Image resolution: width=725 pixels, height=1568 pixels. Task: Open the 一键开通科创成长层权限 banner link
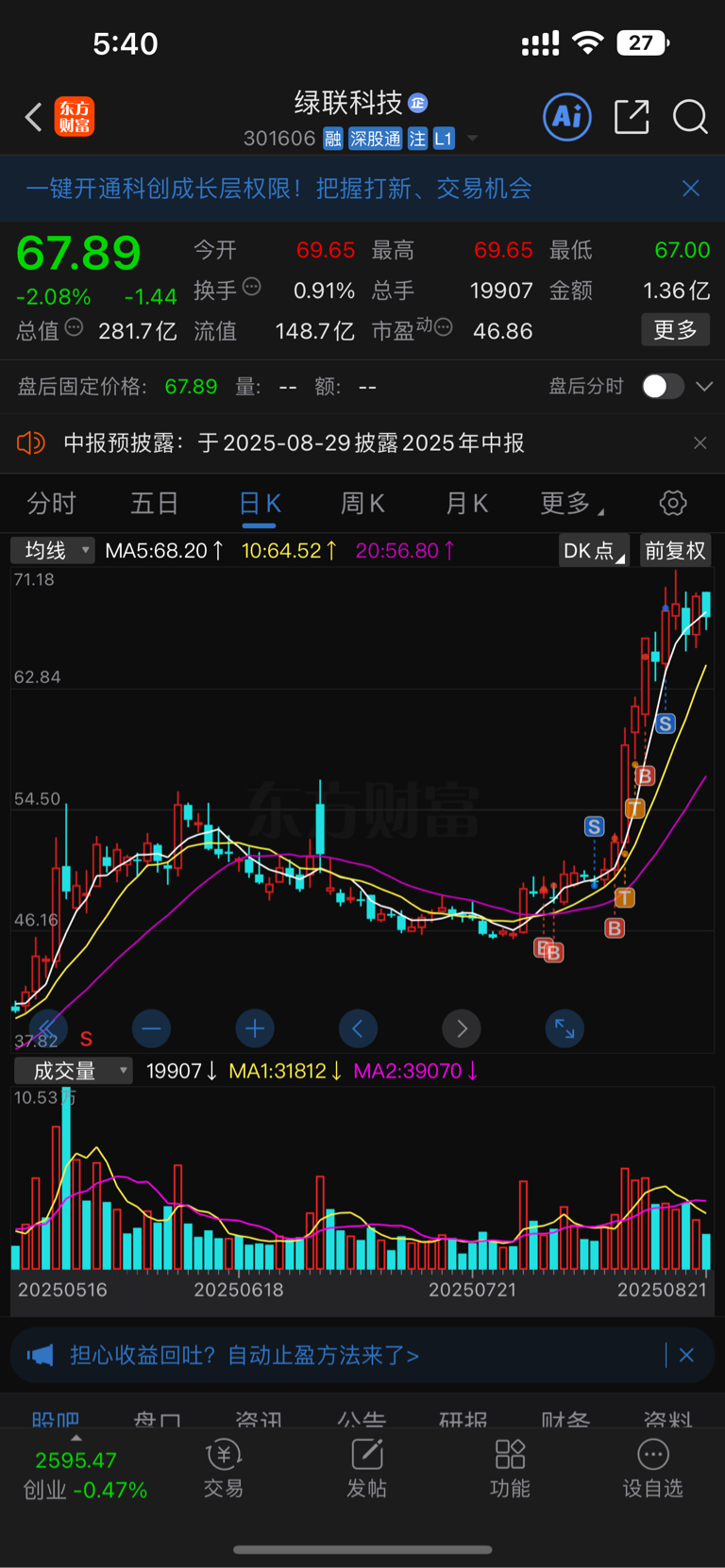point(279,189)
